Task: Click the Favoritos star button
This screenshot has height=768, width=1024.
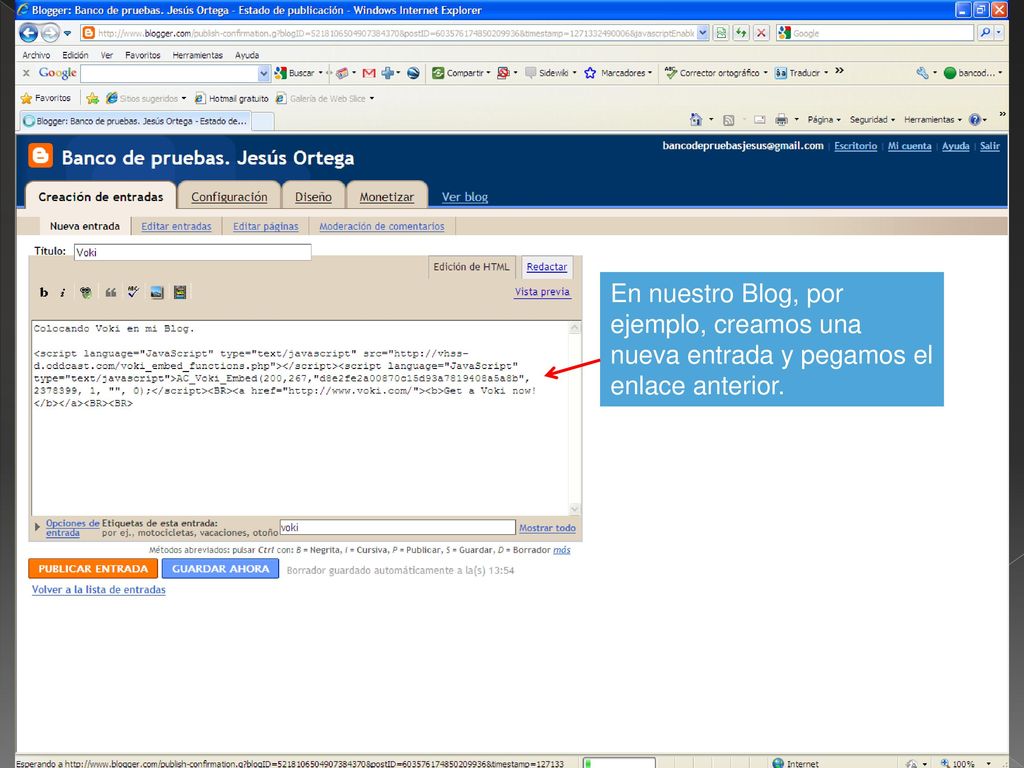Action: point(46,98)
